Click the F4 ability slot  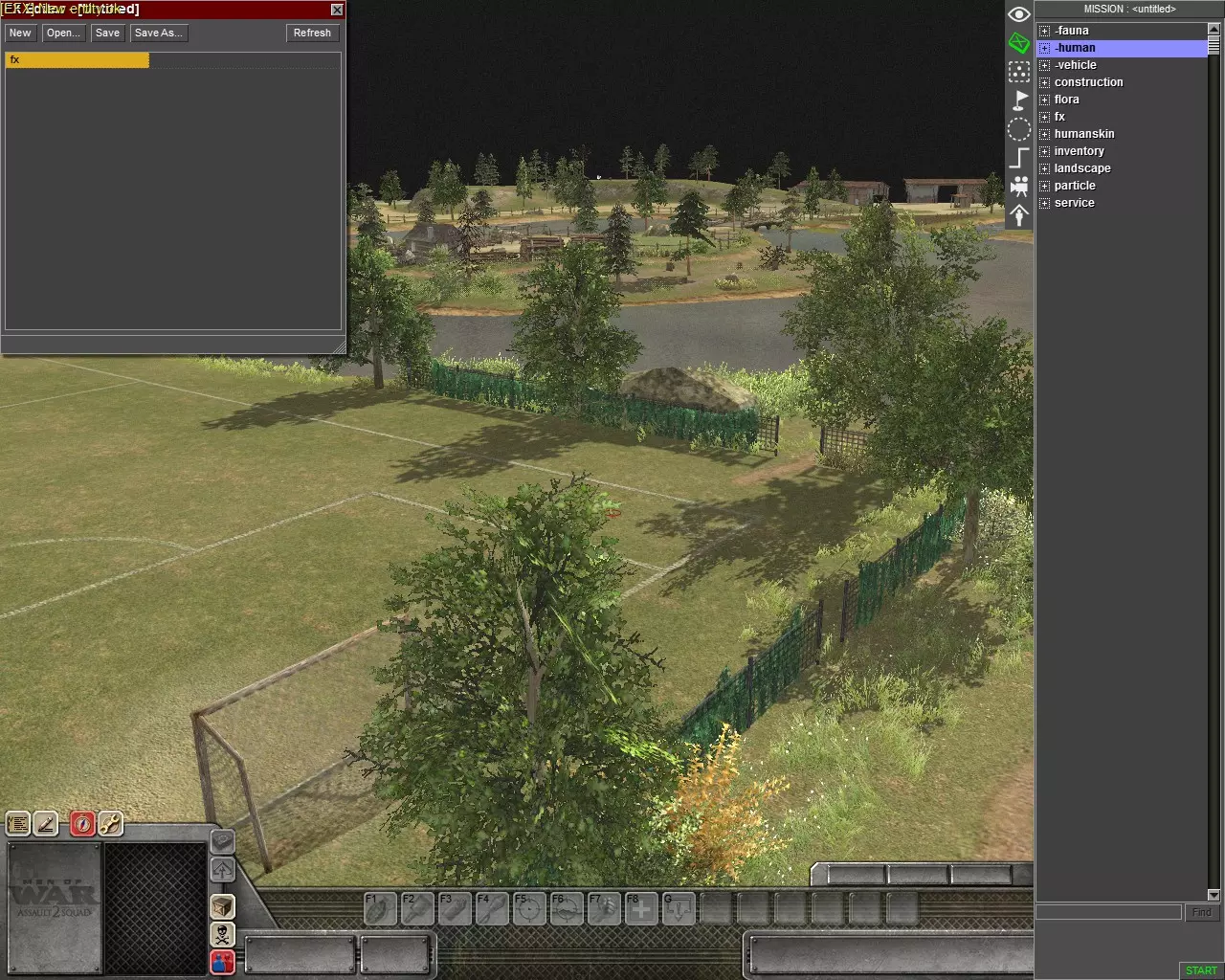click(x=492, y=908)
